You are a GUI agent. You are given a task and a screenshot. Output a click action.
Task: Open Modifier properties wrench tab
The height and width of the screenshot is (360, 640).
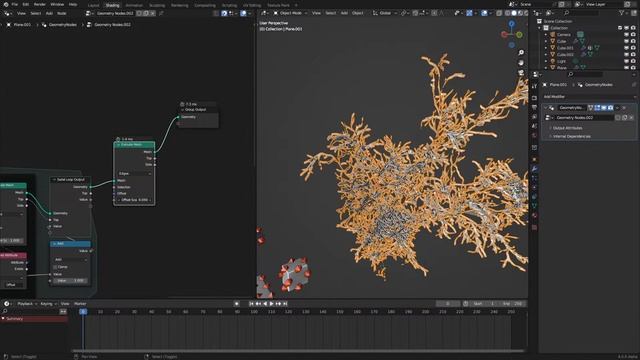coord(534,169)
